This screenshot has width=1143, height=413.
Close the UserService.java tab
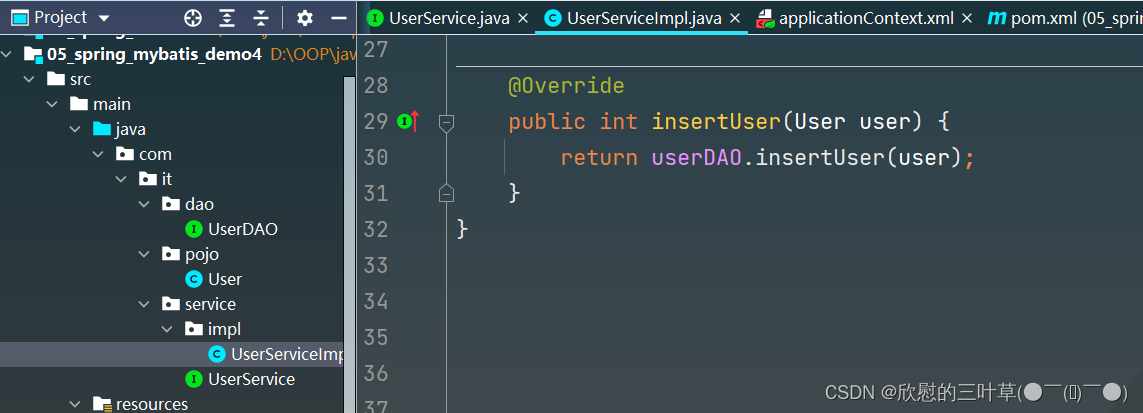point(523,19)
